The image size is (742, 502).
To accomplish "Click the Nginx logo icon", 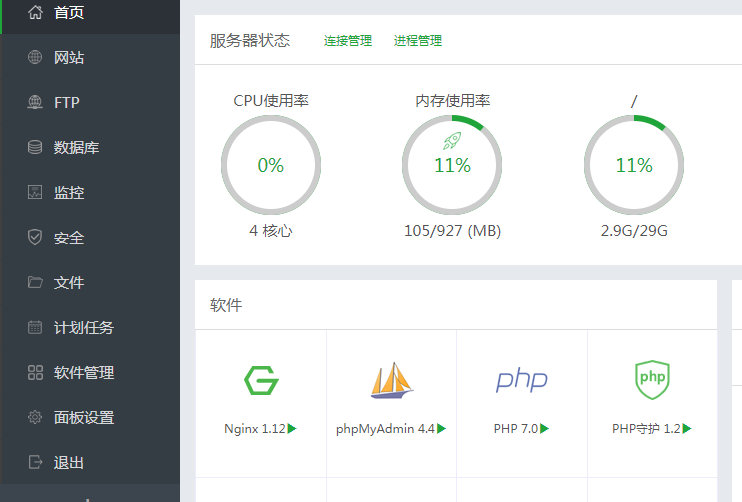I will (261, 380).
